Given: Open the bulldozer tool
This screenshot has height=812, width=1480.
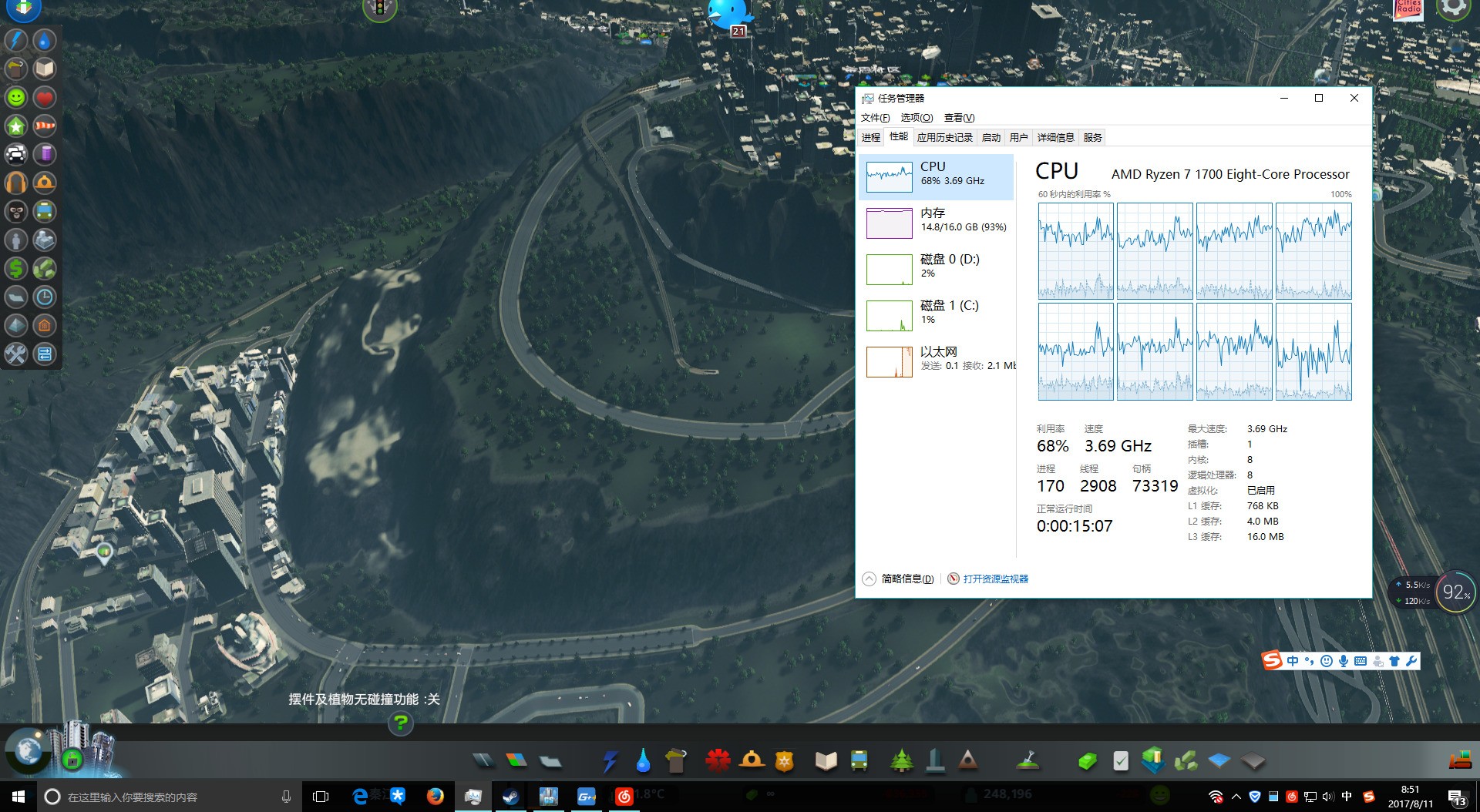Looking at the screenshot, I should (x=1459, y=760).
